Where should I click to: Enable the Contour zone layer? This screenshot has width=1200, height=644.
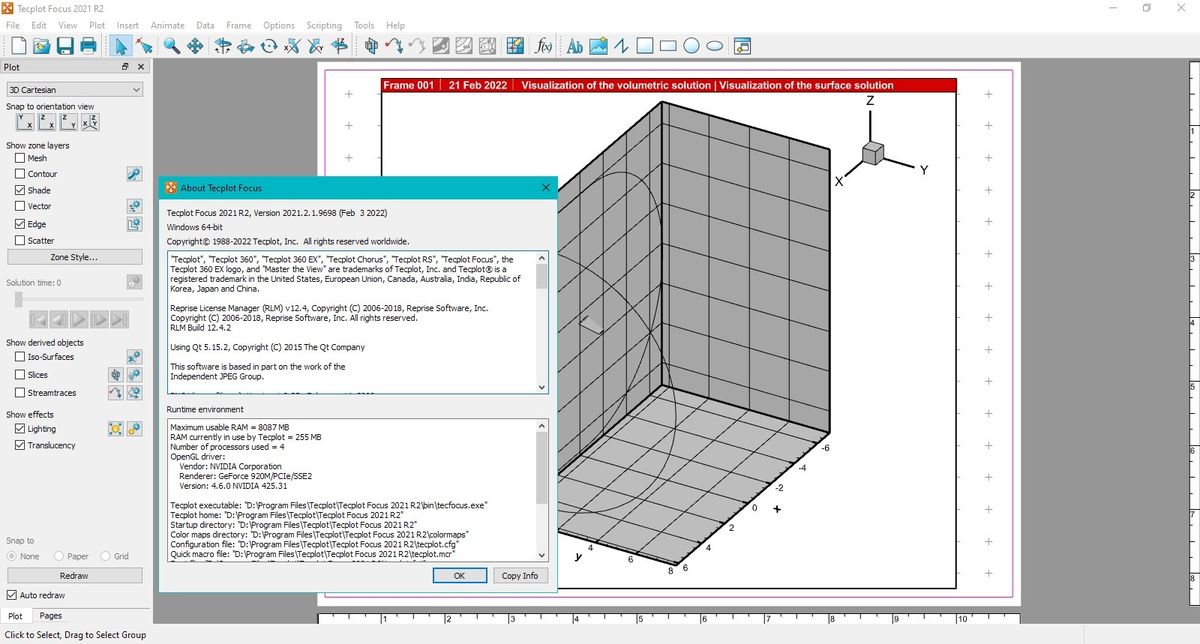coord(20,174)
